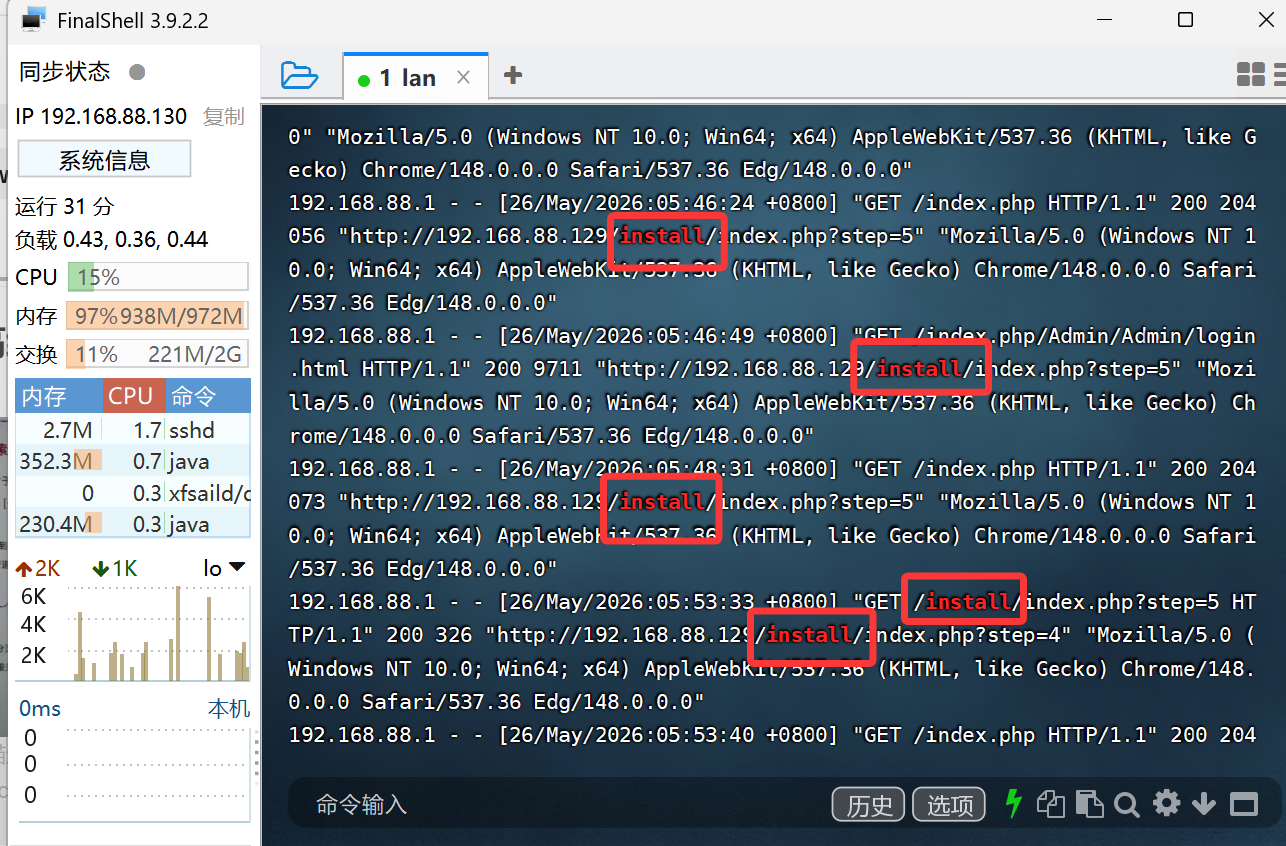Open the 'lo' network interface dropdown
1286x846 pixels.
pyautogui.click(x=224, y=568)
